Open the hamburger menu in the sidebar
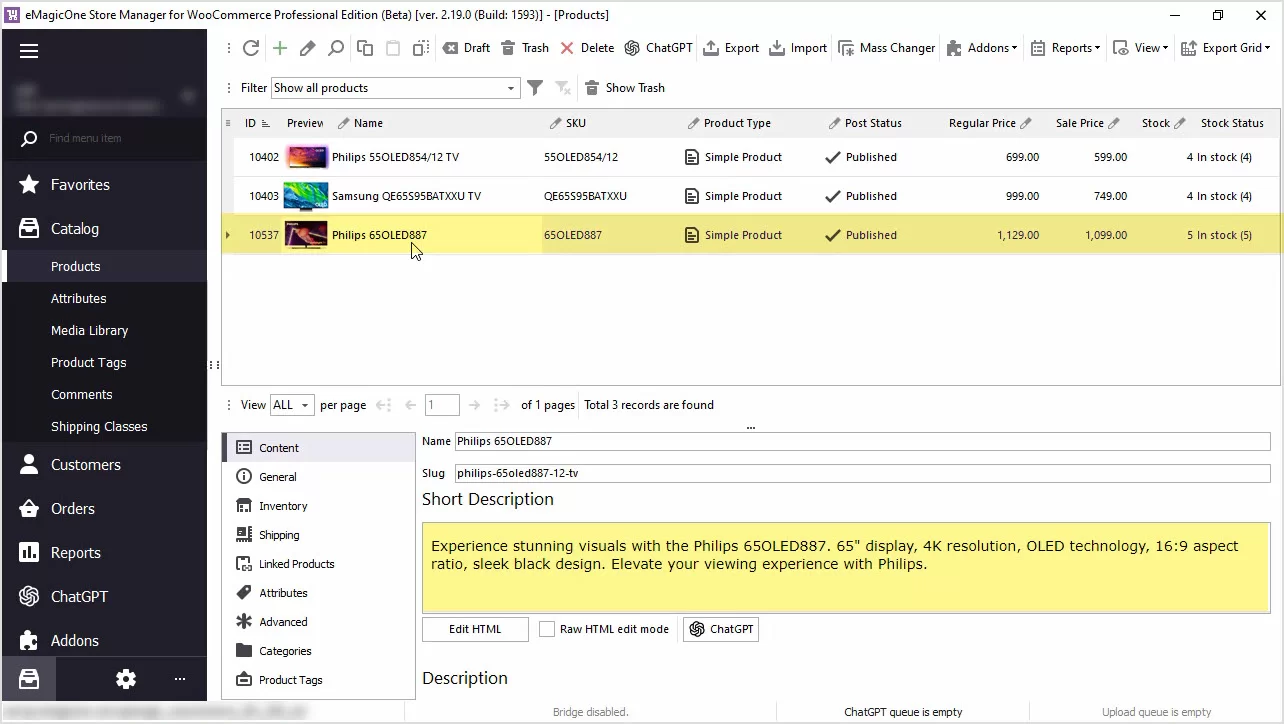1284x724 pixels. (29, 51)
